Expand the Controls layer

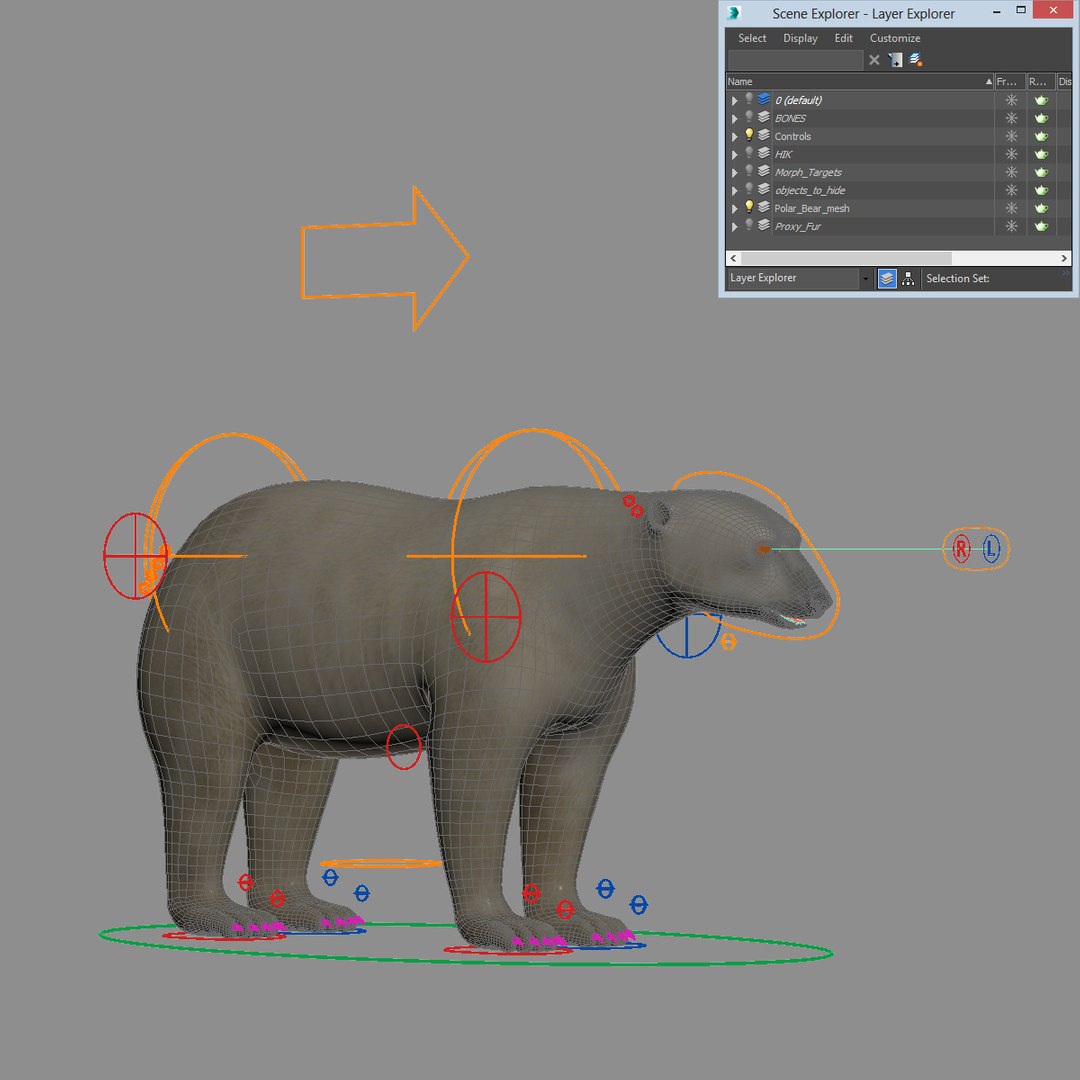[x=734, y=136]
